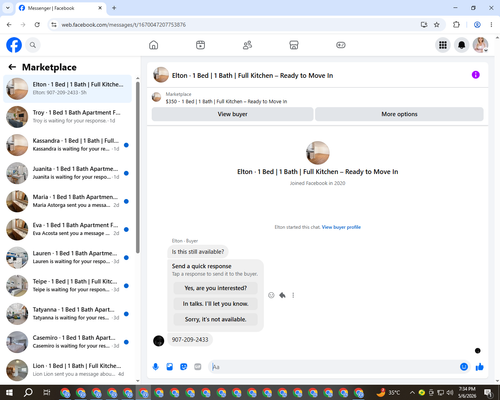Open the site information icon in address bar

54,25
